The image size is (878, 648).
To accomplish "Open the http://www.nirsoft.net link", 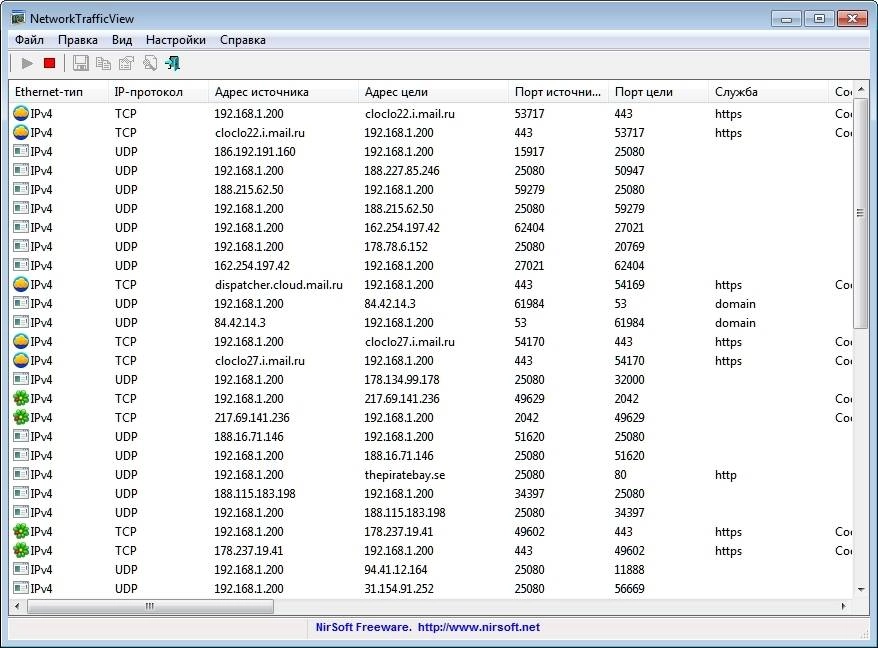I will (x=479, y=627).
